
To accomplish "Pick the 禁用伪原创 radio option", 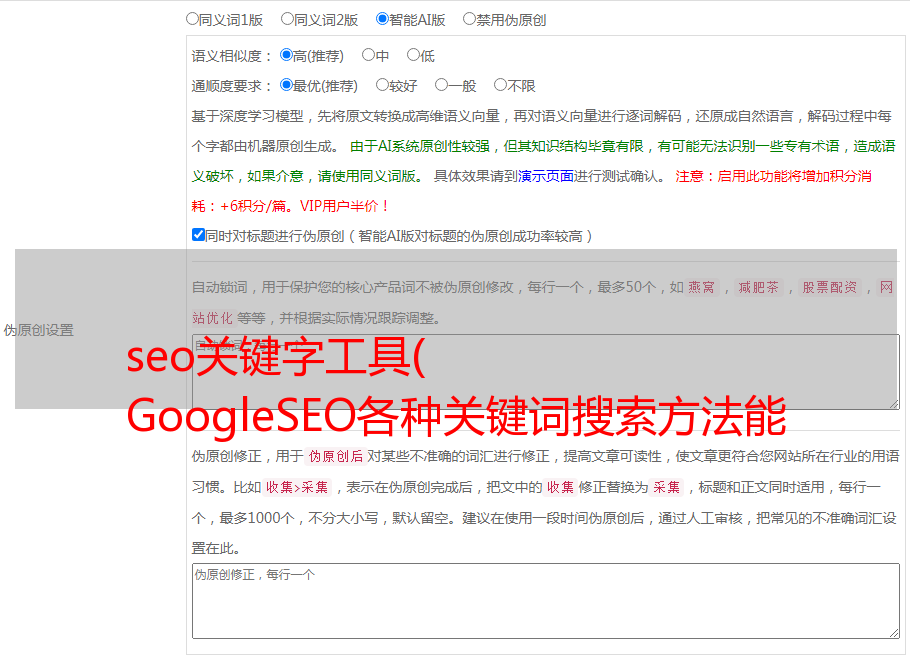I will [x=469, y=19].
